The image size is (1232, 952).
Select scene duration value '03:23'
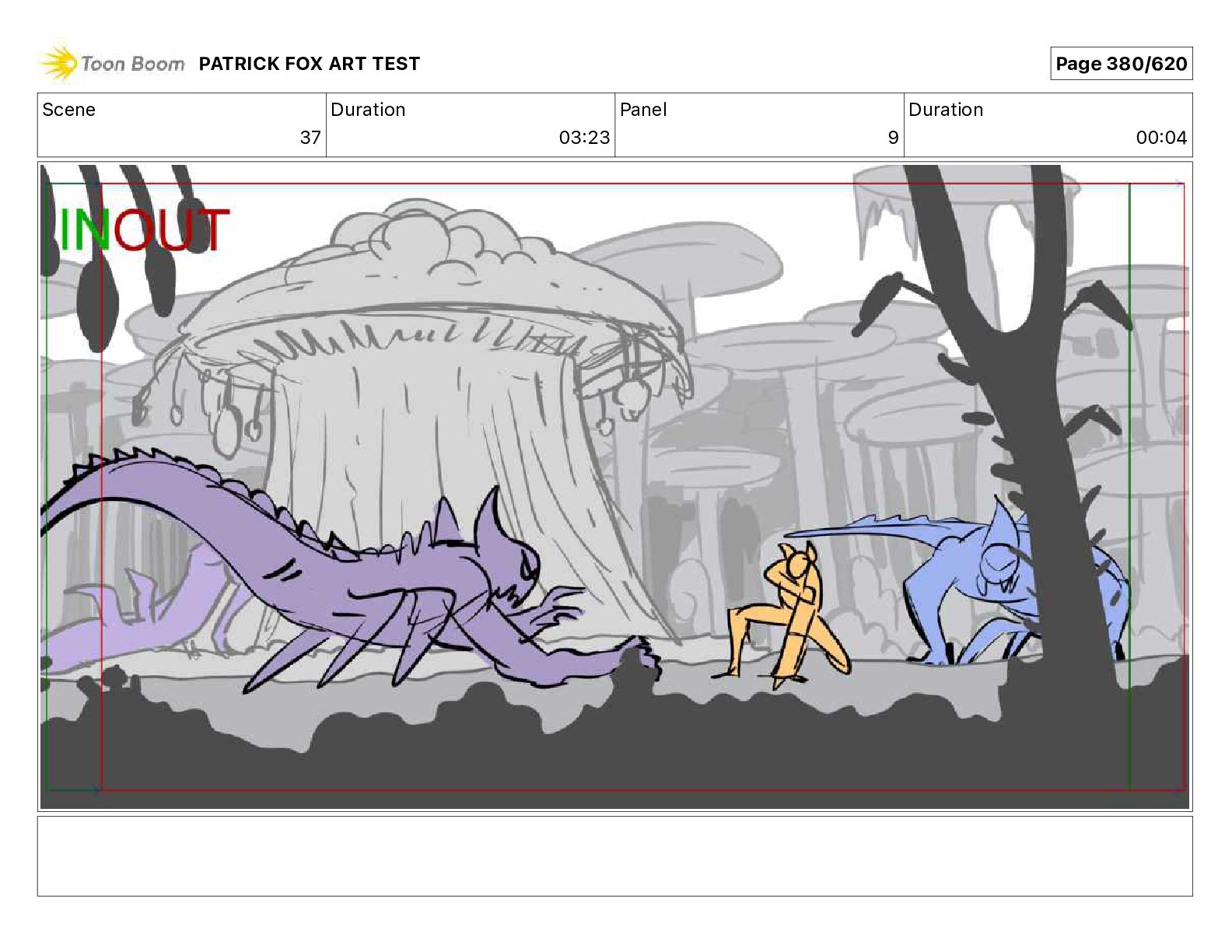(584, 138)
